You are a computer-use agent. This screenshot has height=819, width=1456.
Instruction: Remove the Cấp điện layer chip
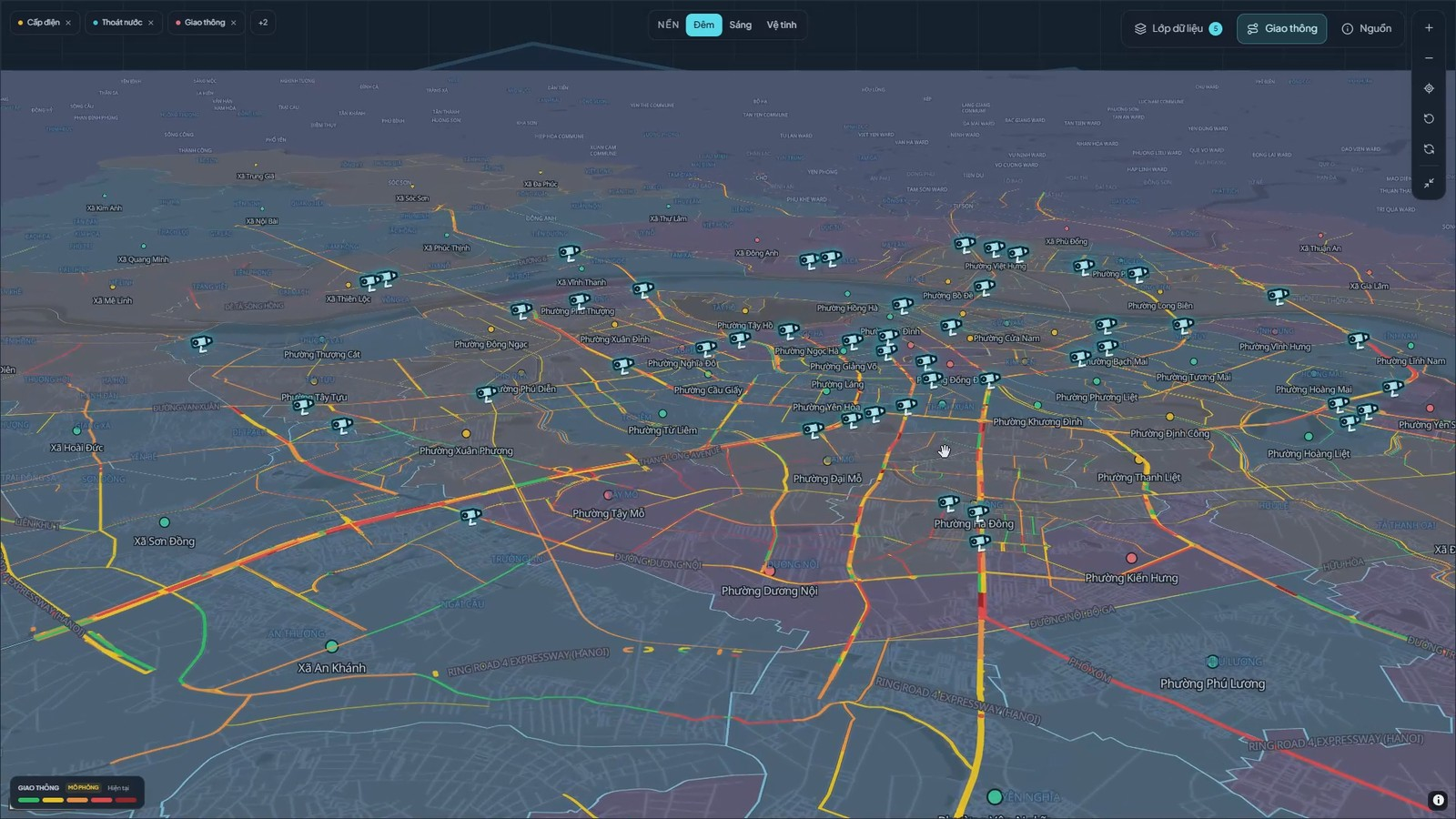click(x=68, y=23)
